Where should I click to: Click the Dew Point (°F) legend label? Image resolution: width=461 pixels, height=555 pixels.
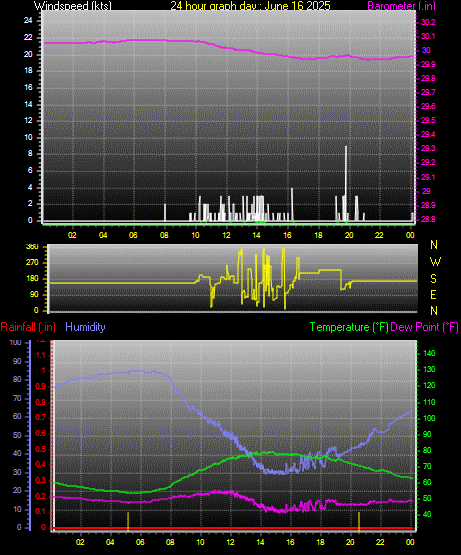pyautogui.click(x=424, y=327)
